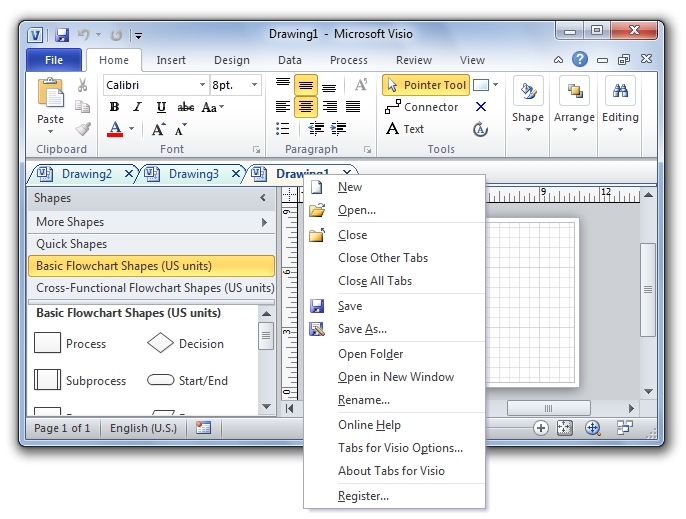Image resolution: width=686 pixels, height=519 pixels.
Task: Switch to the Insert ribbon tab
Action: (171, 60)
